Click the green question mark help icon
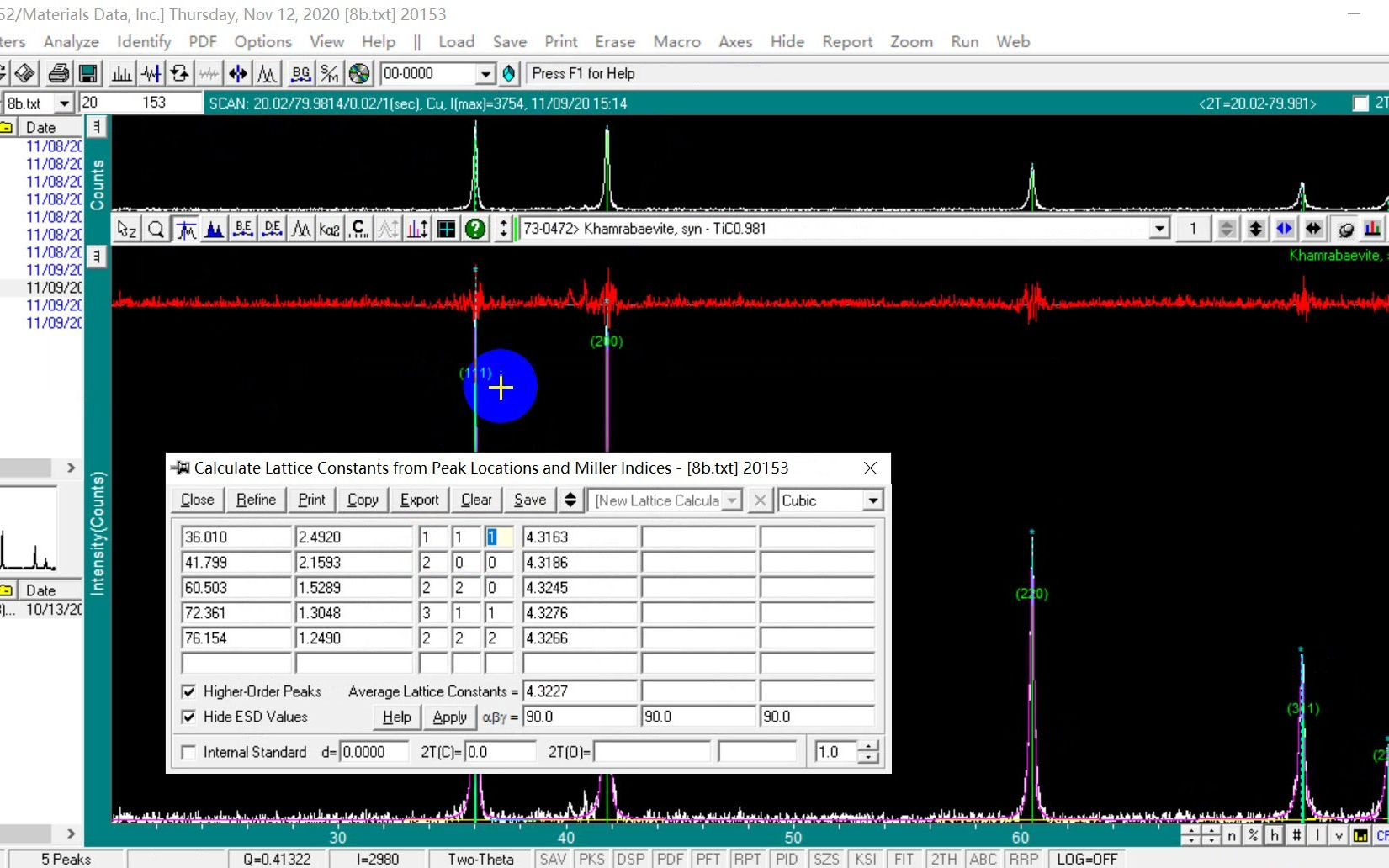The width and height of the screenshot is (1389, 868). (x=475, y=229)
